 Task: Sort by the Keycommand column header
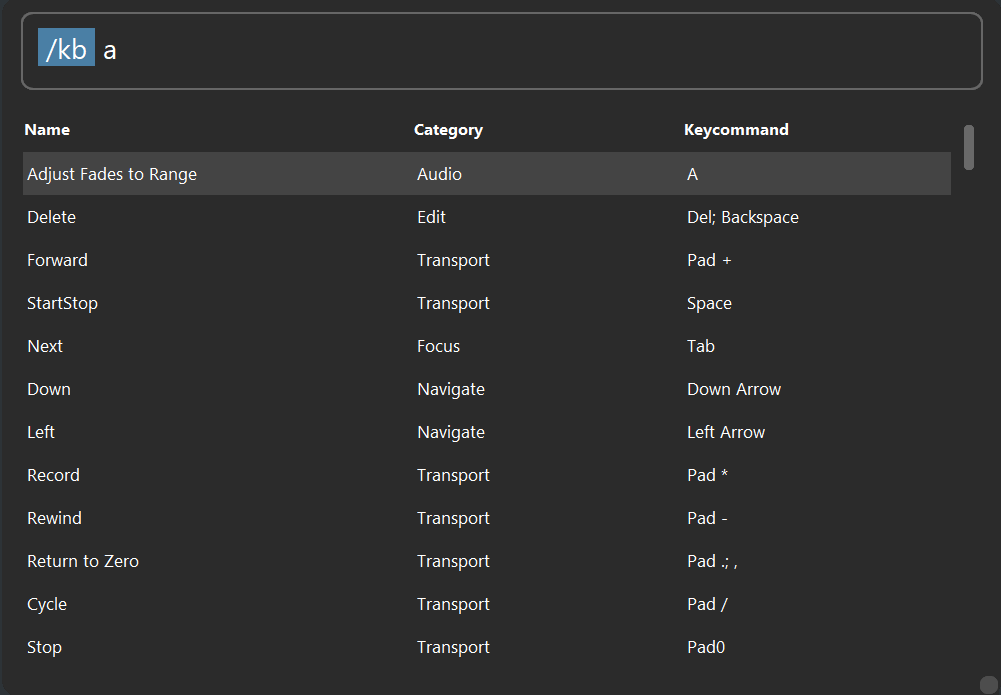click(x=736, y=130)
